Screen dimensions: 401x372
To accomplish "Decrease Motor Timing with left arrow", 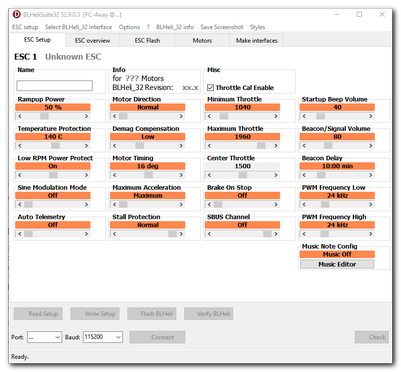I will [114, 175].
